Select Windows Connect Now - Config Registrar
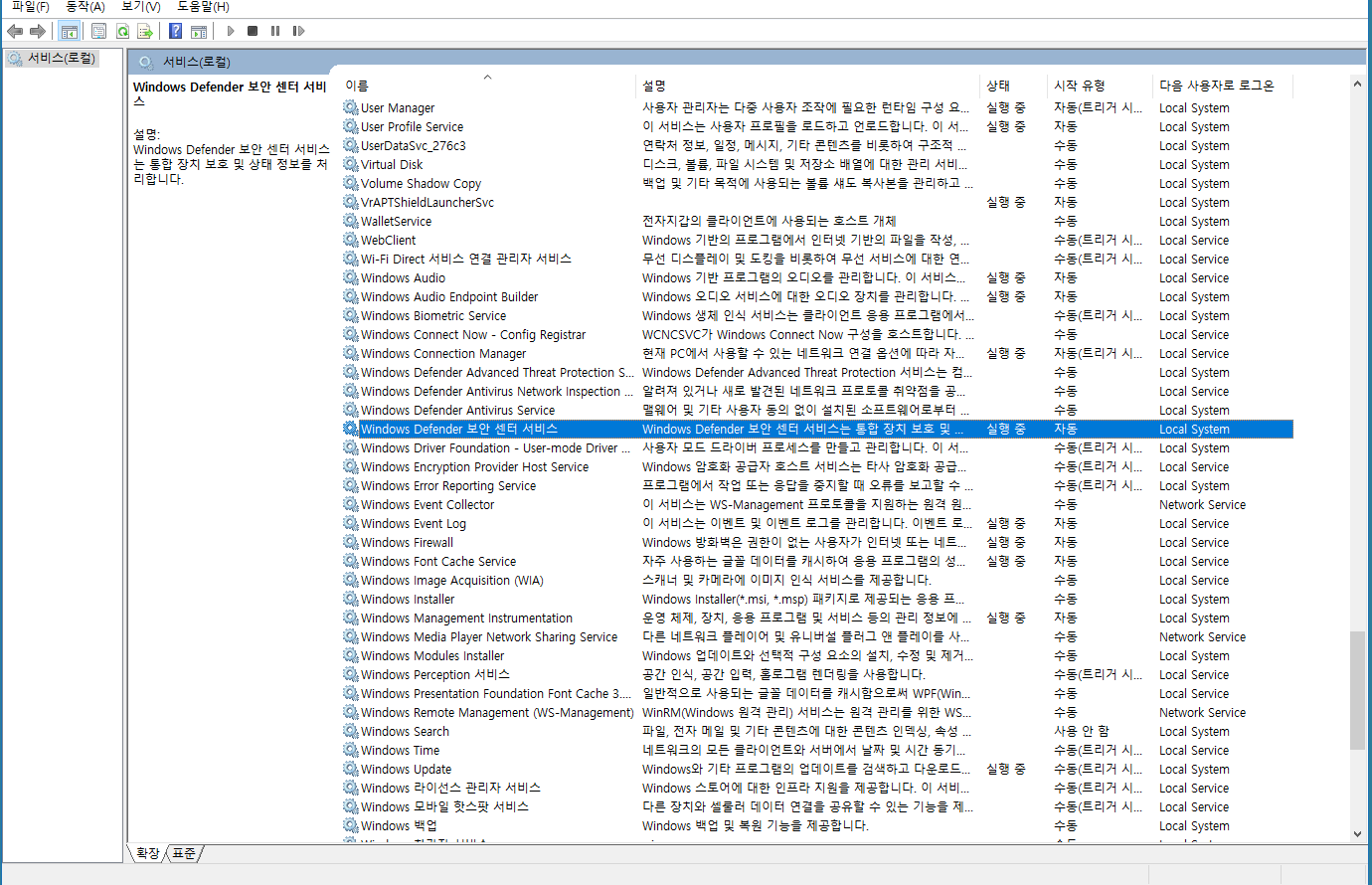The width and height of the screenshot is (1372, 885). point(817,334)
